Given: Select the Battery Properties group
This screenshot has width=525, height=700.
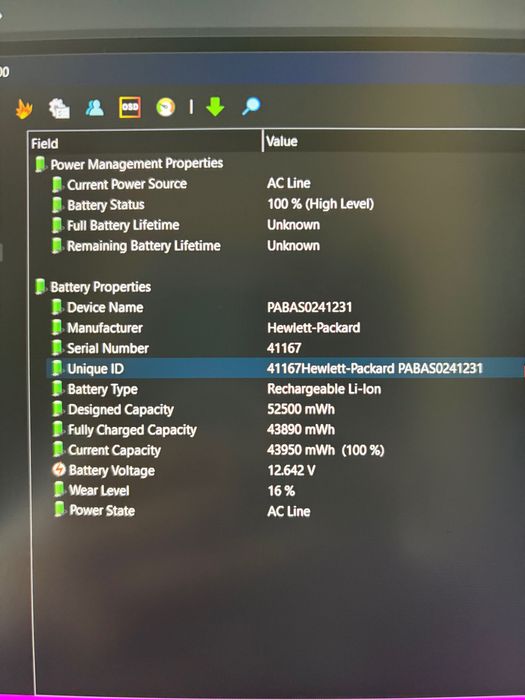Looking at the screenshot, I should 279,287.
